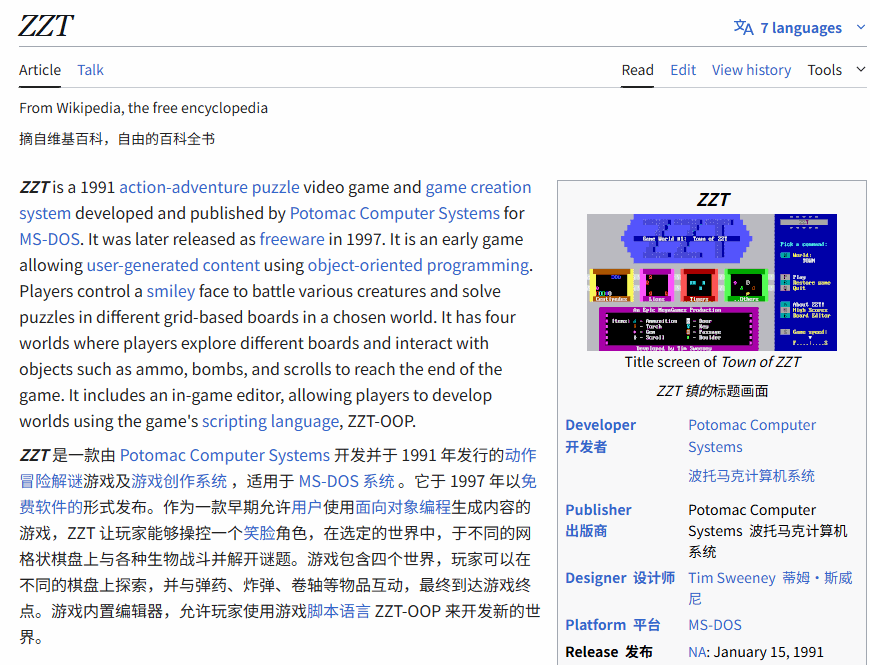Open the 7 languages dropdown
Image resolution: width=870 pixels, height=665 pixels.
click(800, 28)
